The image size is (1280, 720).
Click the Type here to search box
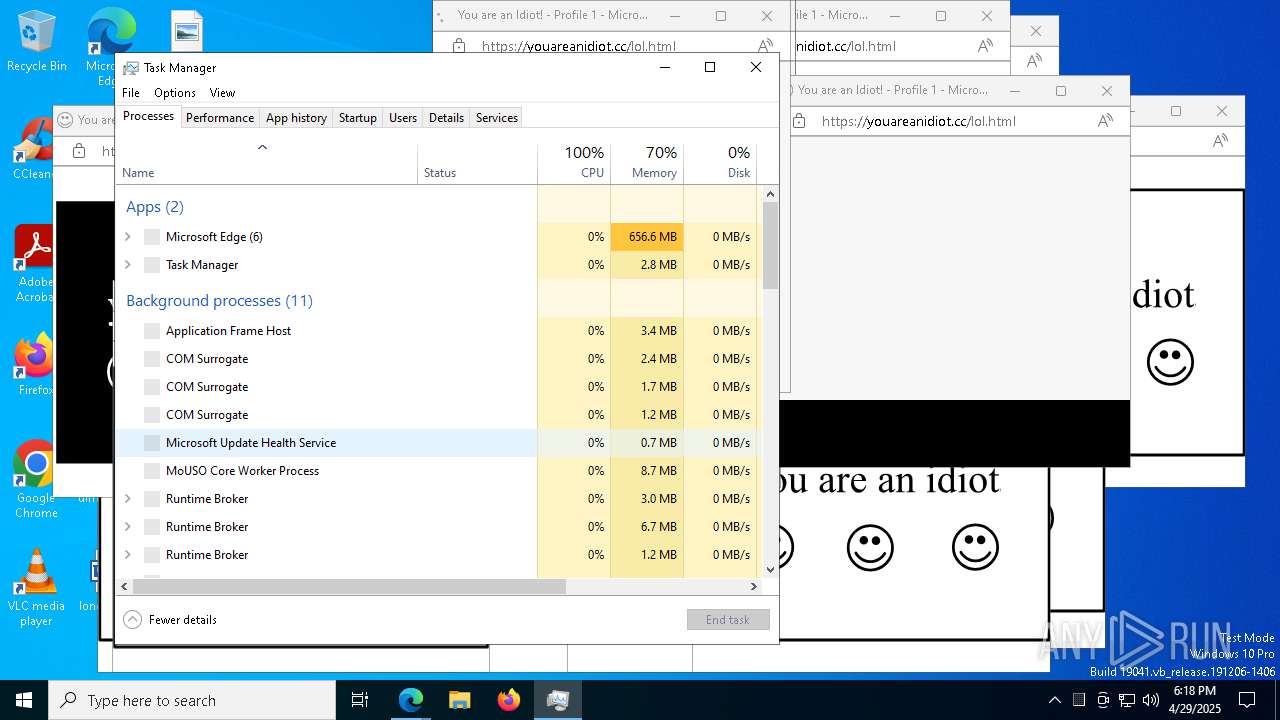pos(192,700)
